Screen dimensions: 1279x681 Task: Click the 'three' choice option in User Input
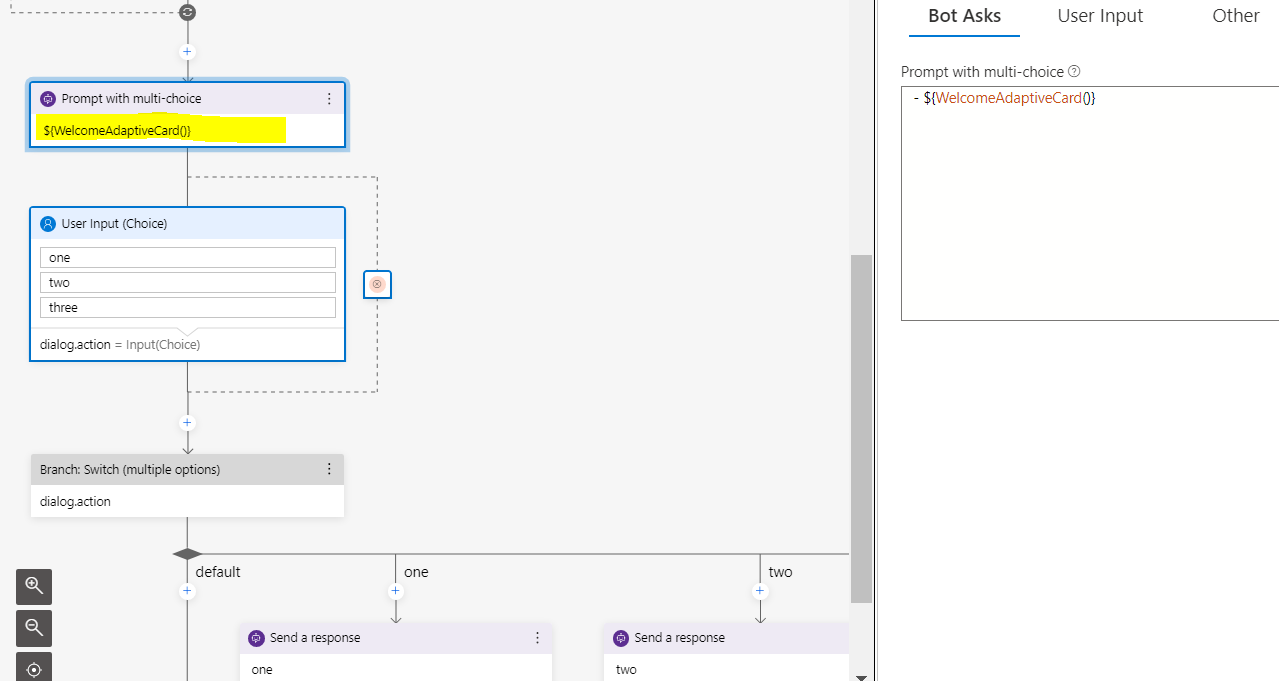point(188,308)
